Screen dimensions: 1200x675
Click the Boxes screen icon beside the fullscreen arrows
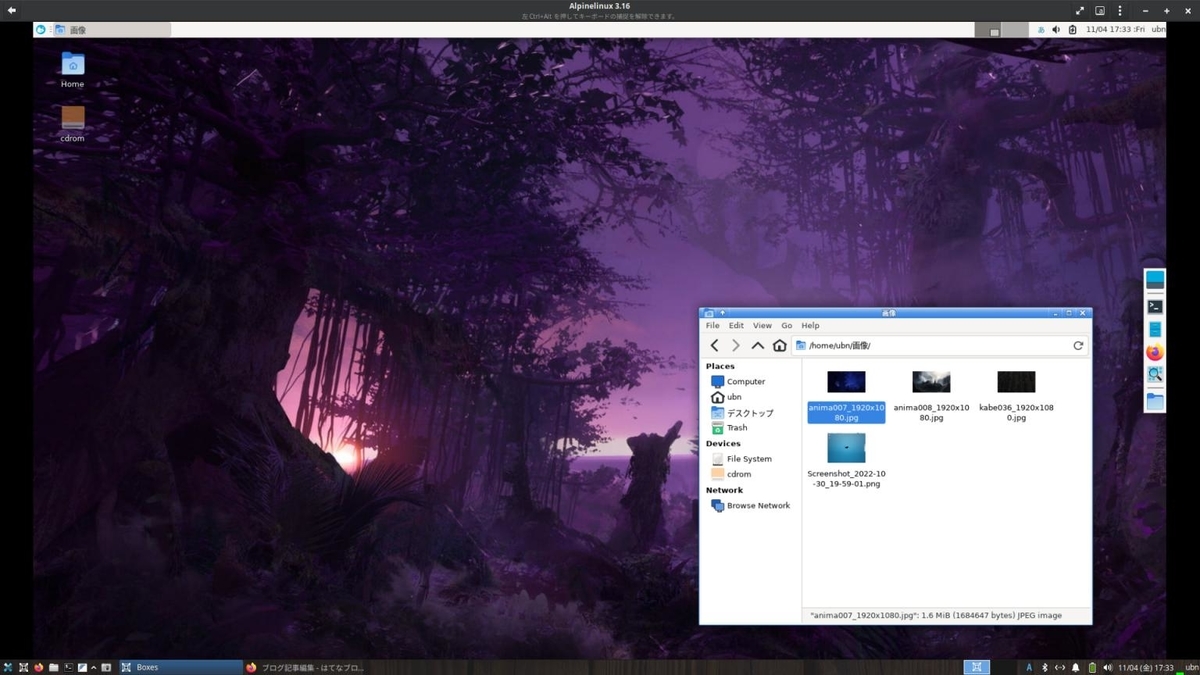1100,10
